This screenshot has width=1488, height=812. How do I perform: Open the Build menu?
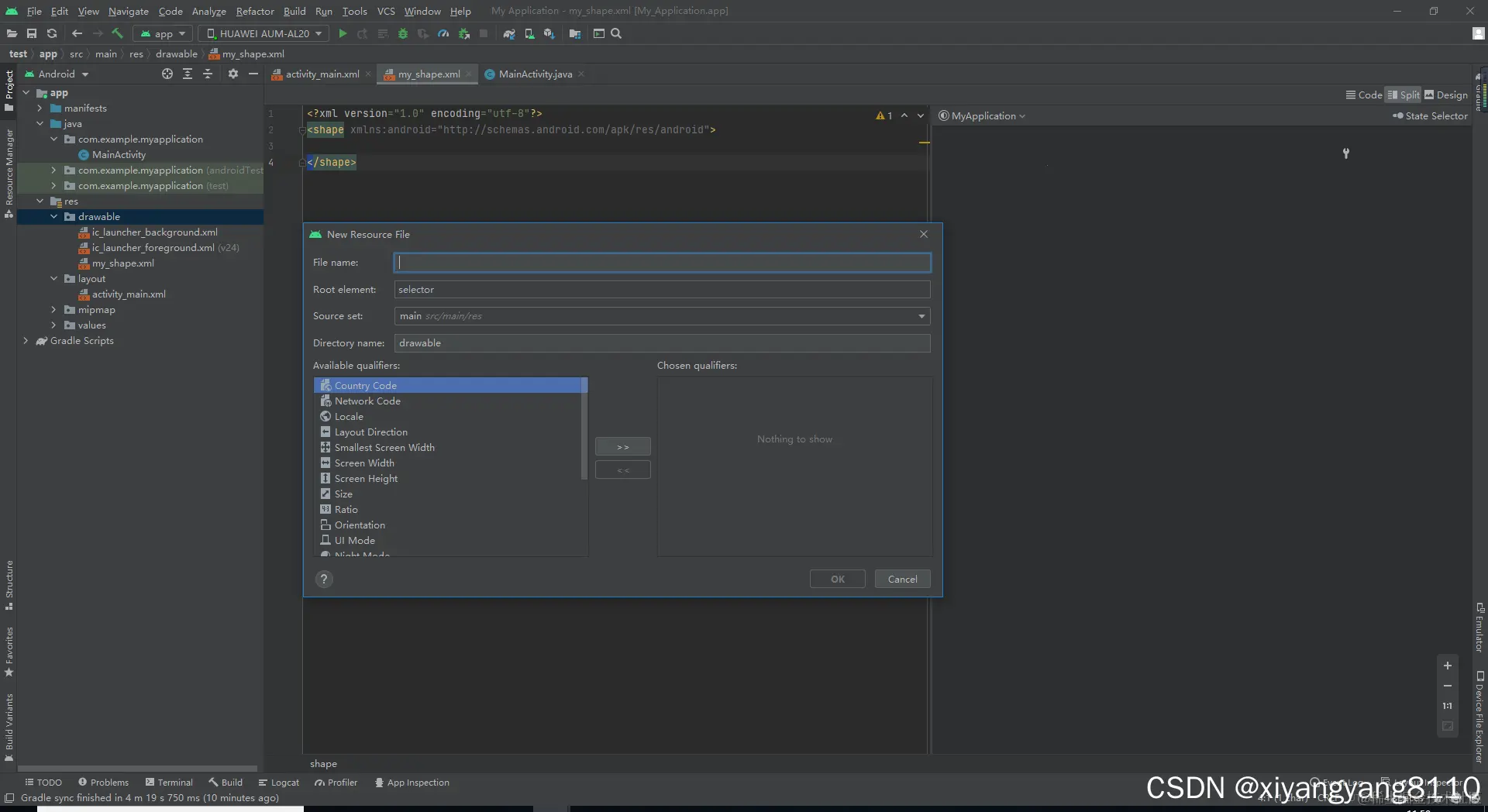pyautogui.click(x=294, y=11)
